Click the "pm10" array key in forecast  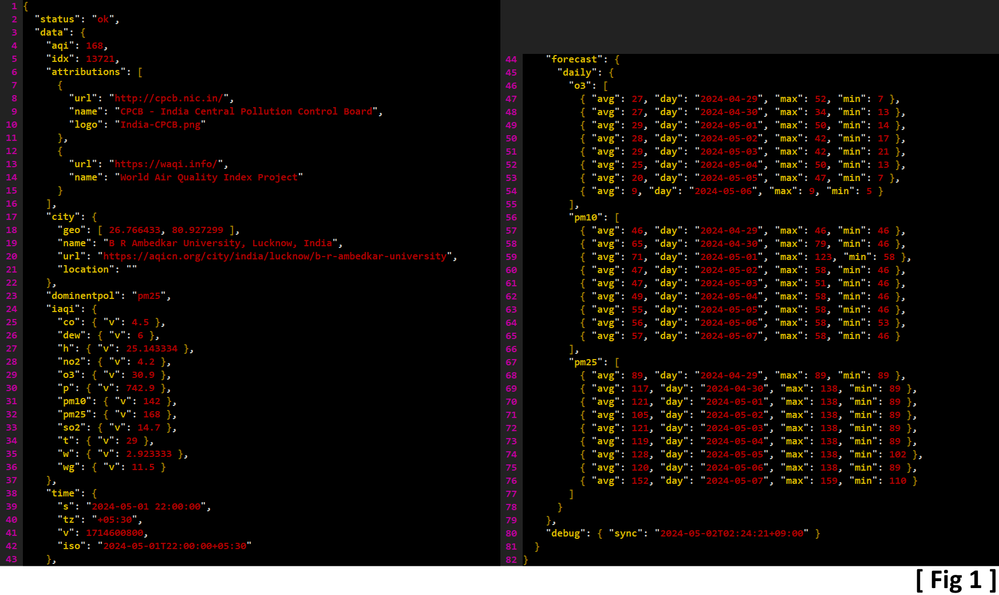(586, 217)
